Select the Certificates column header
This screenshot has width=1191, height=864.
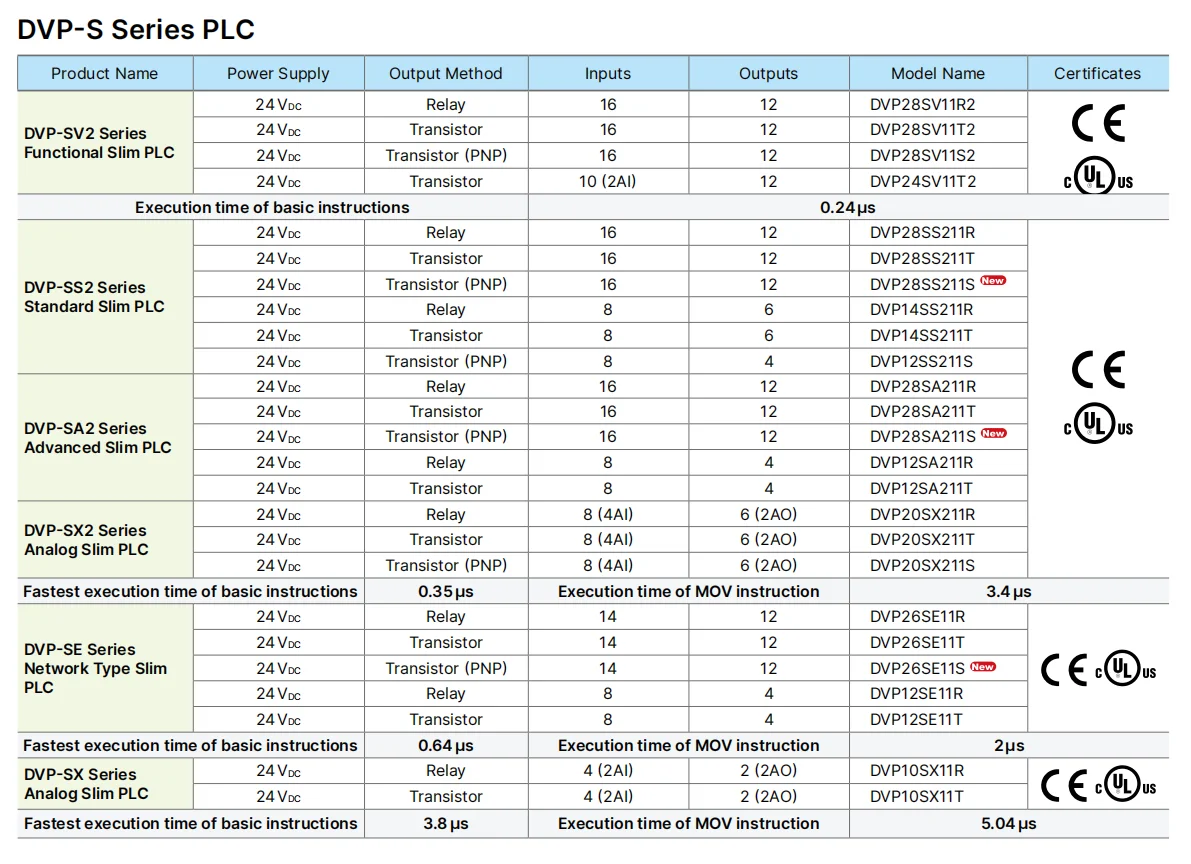1097,73
